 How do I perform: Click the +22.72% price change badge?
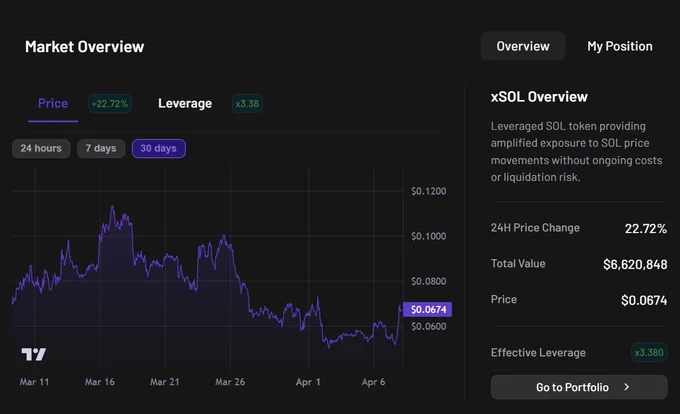tap(110, 104)
